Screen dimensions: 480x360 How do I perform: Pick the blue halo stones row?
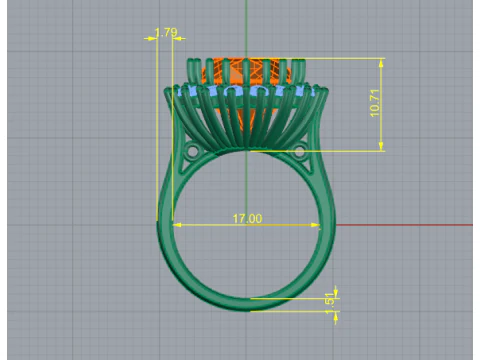coord(246,91)
